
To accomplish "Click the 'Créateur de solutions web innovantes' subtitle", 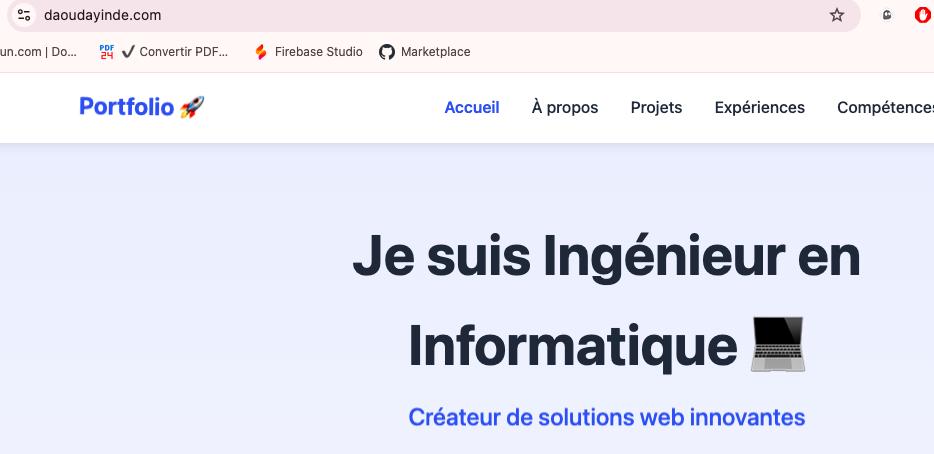I will click(x=606, y=416).
